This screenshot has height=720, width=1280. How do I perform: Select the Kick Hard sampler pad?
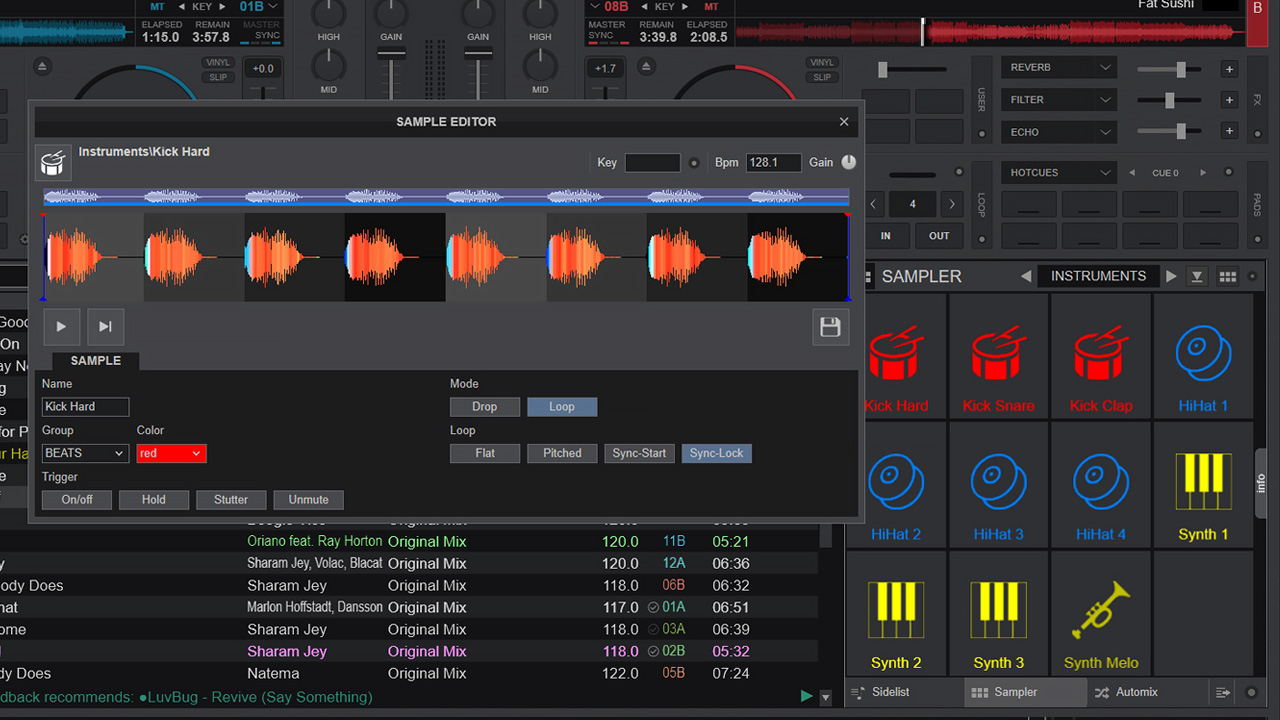pyautogui.click(x=895, y=355)
